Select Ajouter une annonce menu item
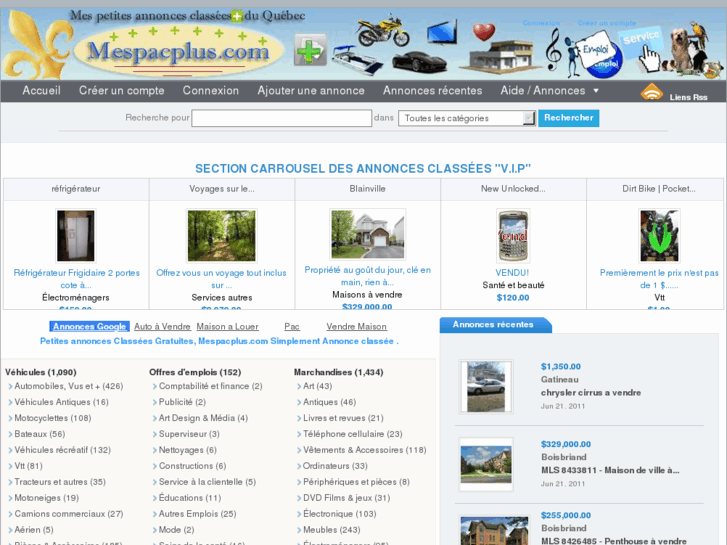 tap(311, 90)
